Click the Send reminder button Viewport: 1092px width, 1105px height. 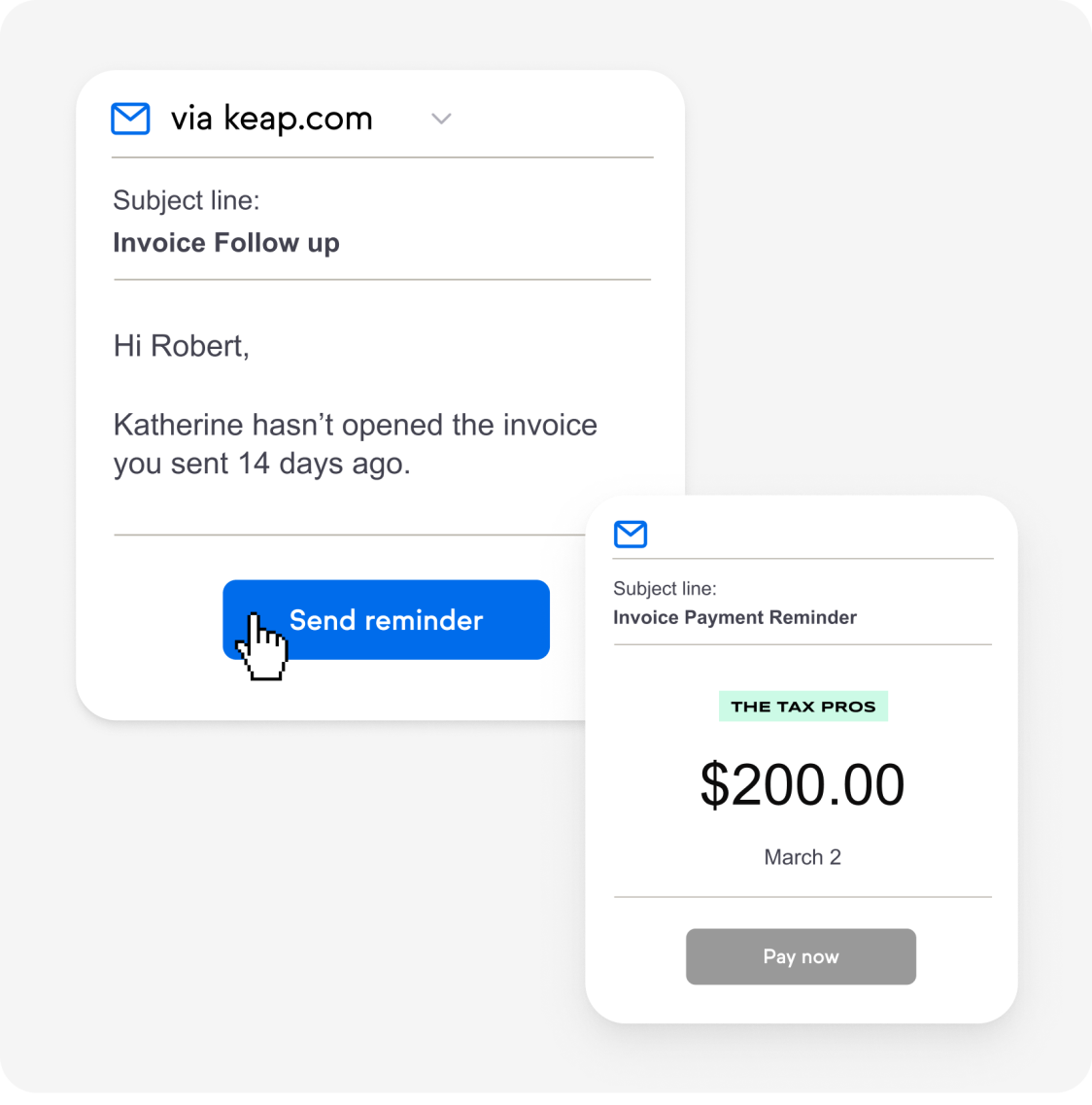[386, 619]
